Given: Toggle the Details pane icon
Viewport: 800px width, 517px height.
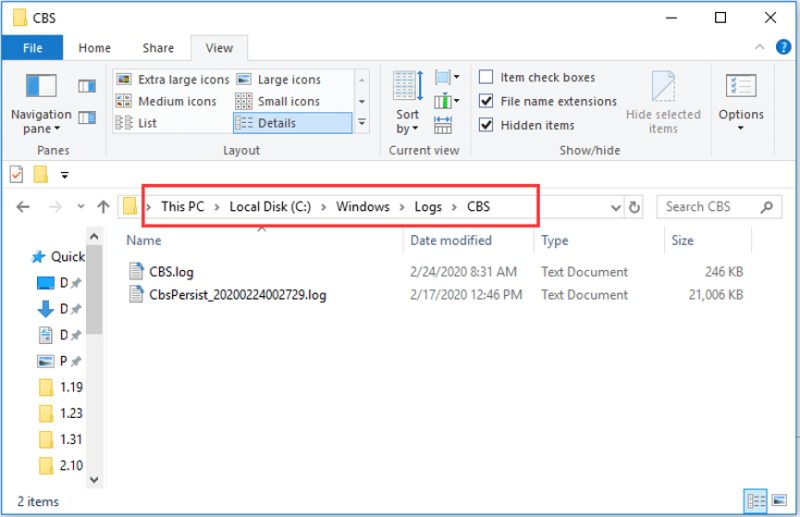Looking at the screenshot, I should tap(87, 118).
